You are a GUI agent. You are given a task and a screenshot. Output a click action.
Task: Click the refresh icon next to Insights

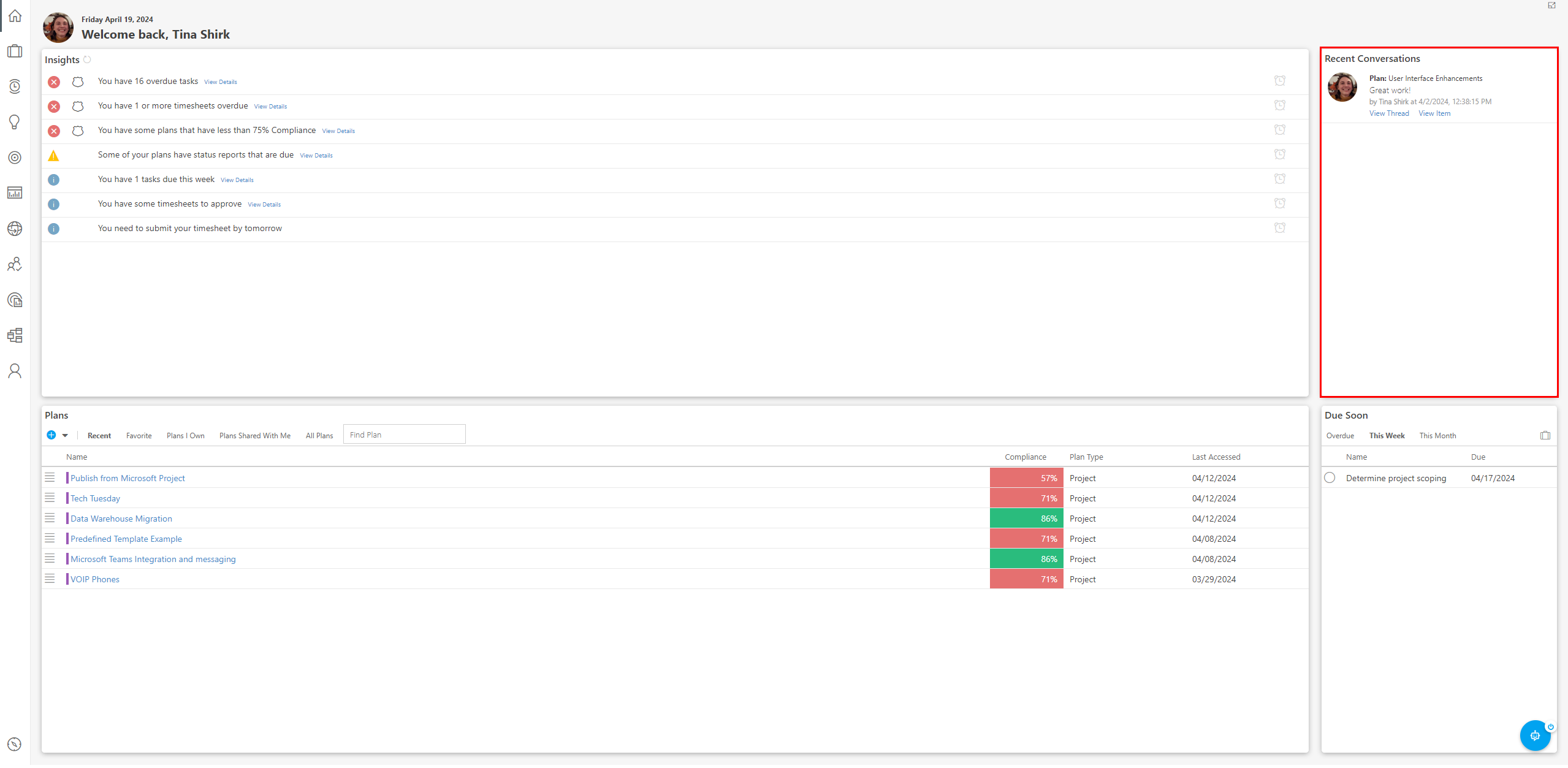pos(87,59)
